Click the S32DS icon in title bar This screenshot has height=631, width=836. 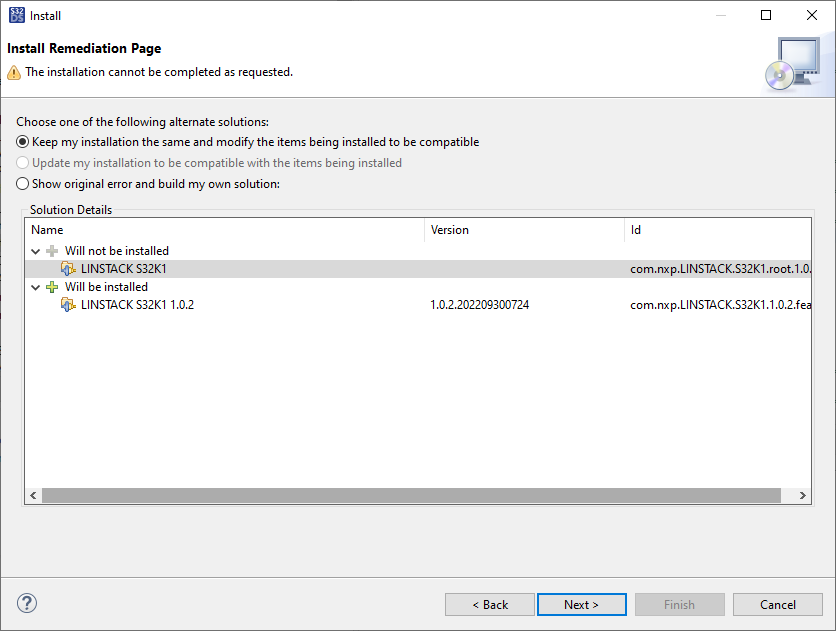coord(17,15)
